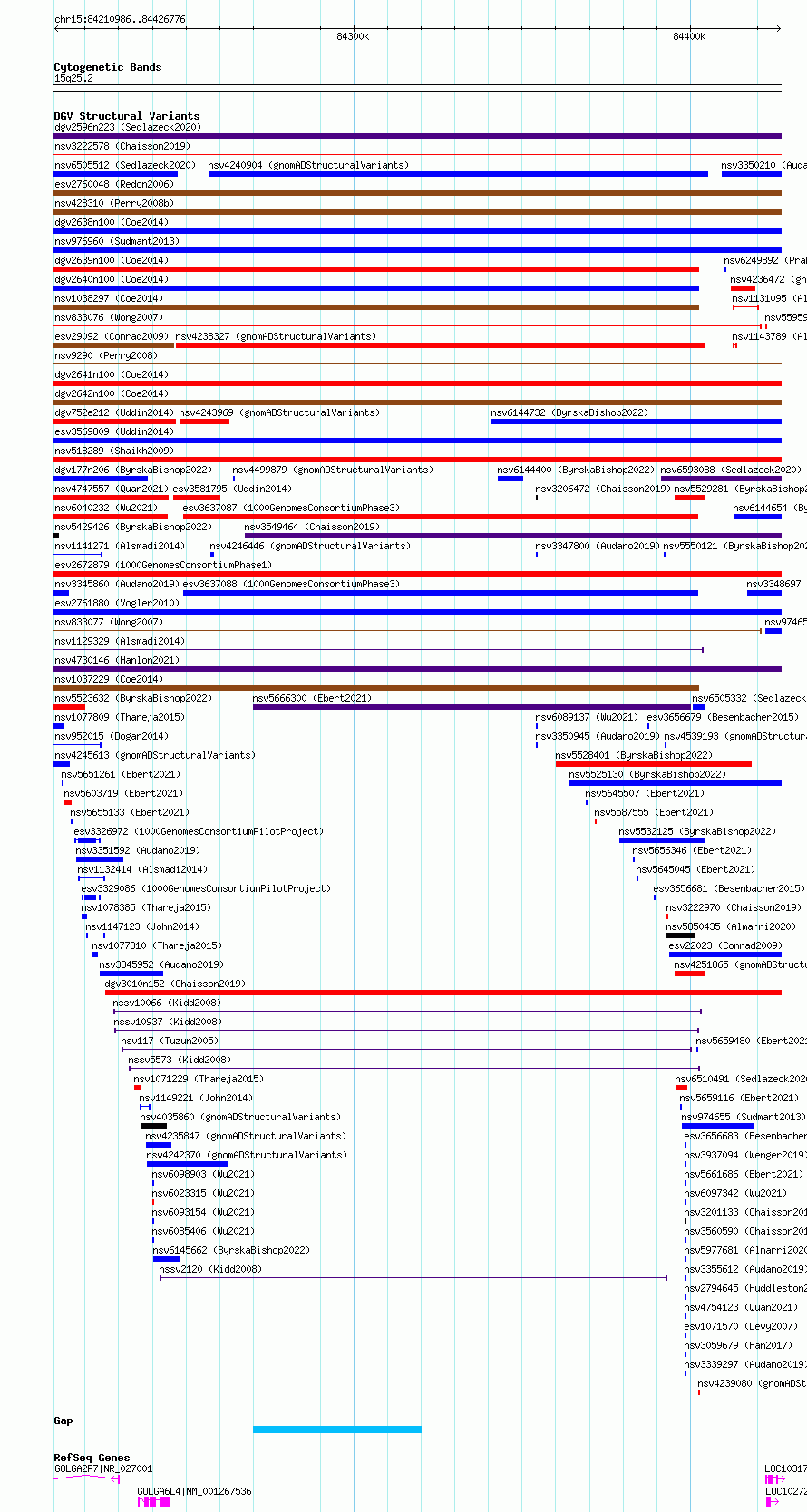Click the 84400k ruler position label
807x1512 pixels.
pos(689,37)
